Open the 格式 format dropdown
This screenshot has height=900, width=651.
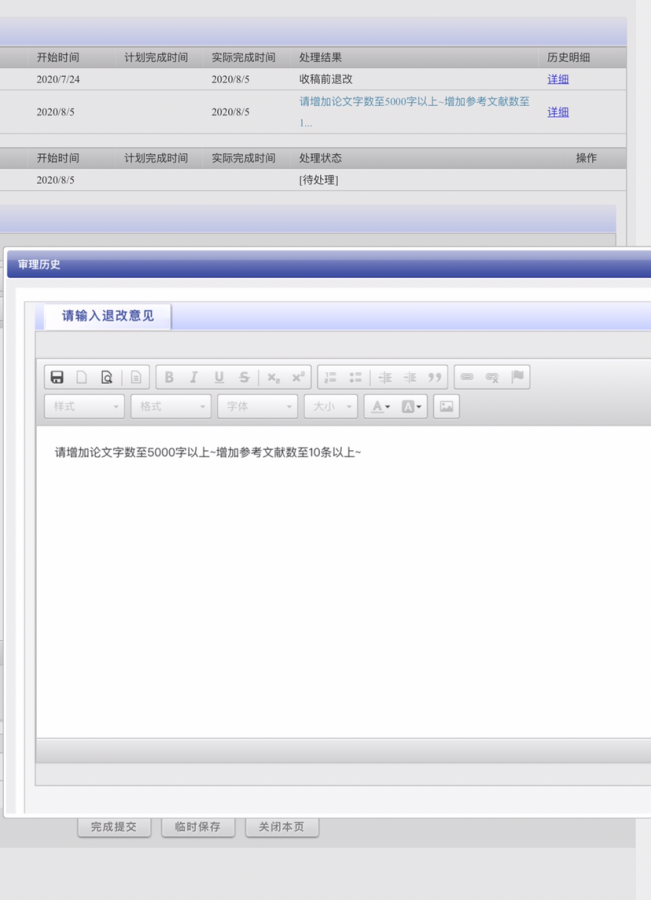(171, 406)
